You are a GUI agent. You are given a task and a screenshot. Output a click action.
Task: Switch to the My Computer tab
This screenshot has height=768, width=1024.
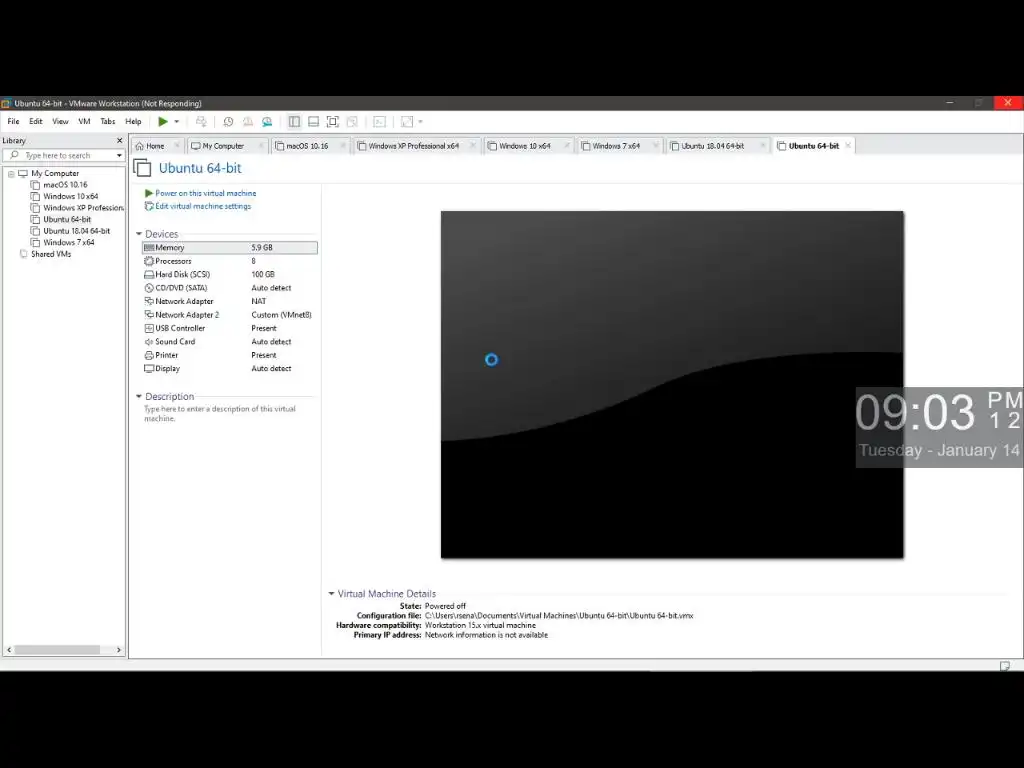pyautogui.click(x=223, y=146)
